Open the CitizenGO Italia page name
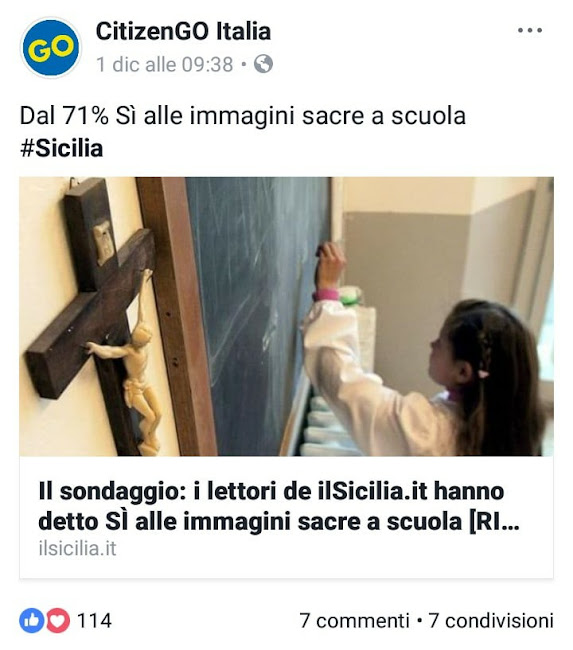The image size is (573, 650). (183, 32)
